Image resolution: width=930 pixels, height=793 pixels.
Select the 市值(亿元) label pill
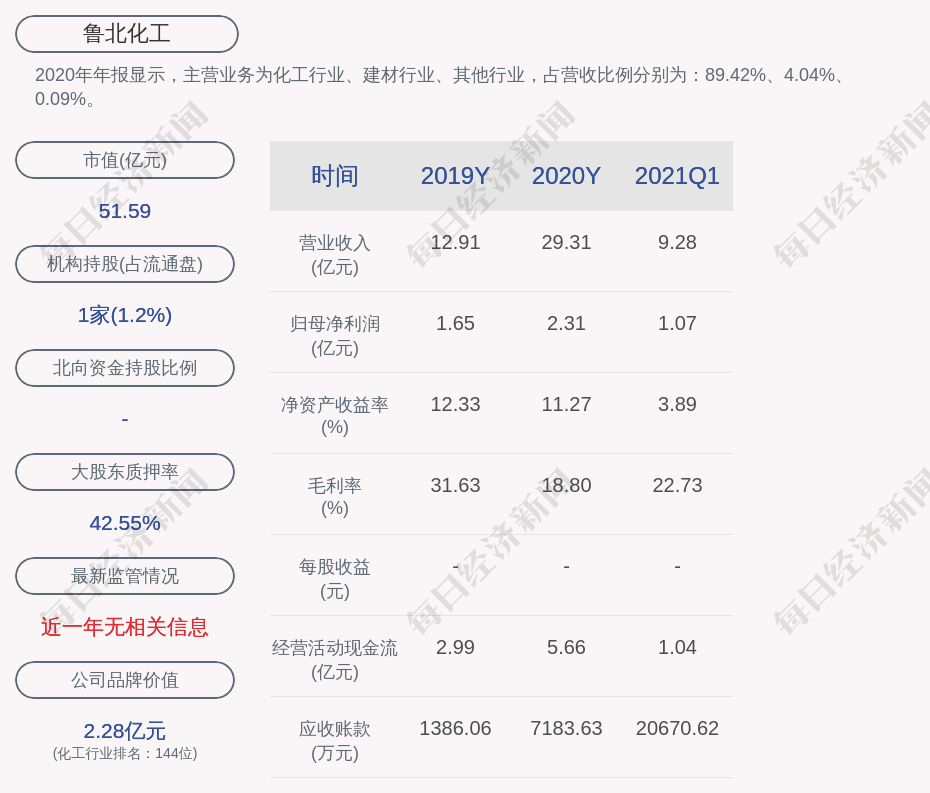[125, 160]
